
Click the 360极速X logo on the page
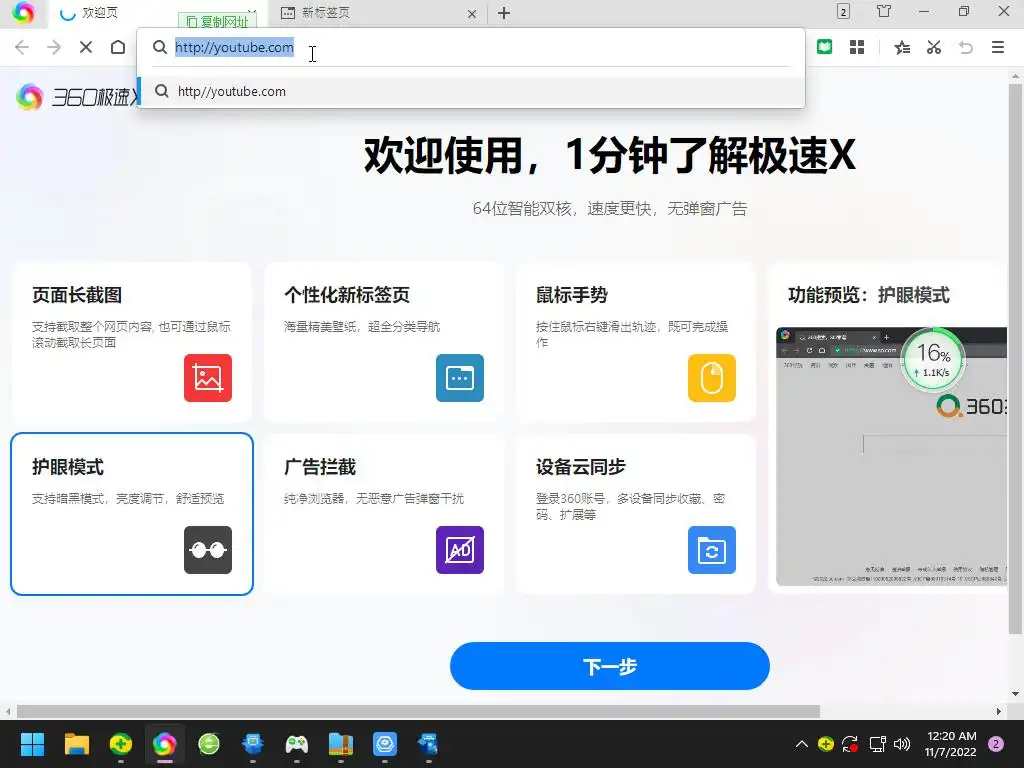pos(78,97)
